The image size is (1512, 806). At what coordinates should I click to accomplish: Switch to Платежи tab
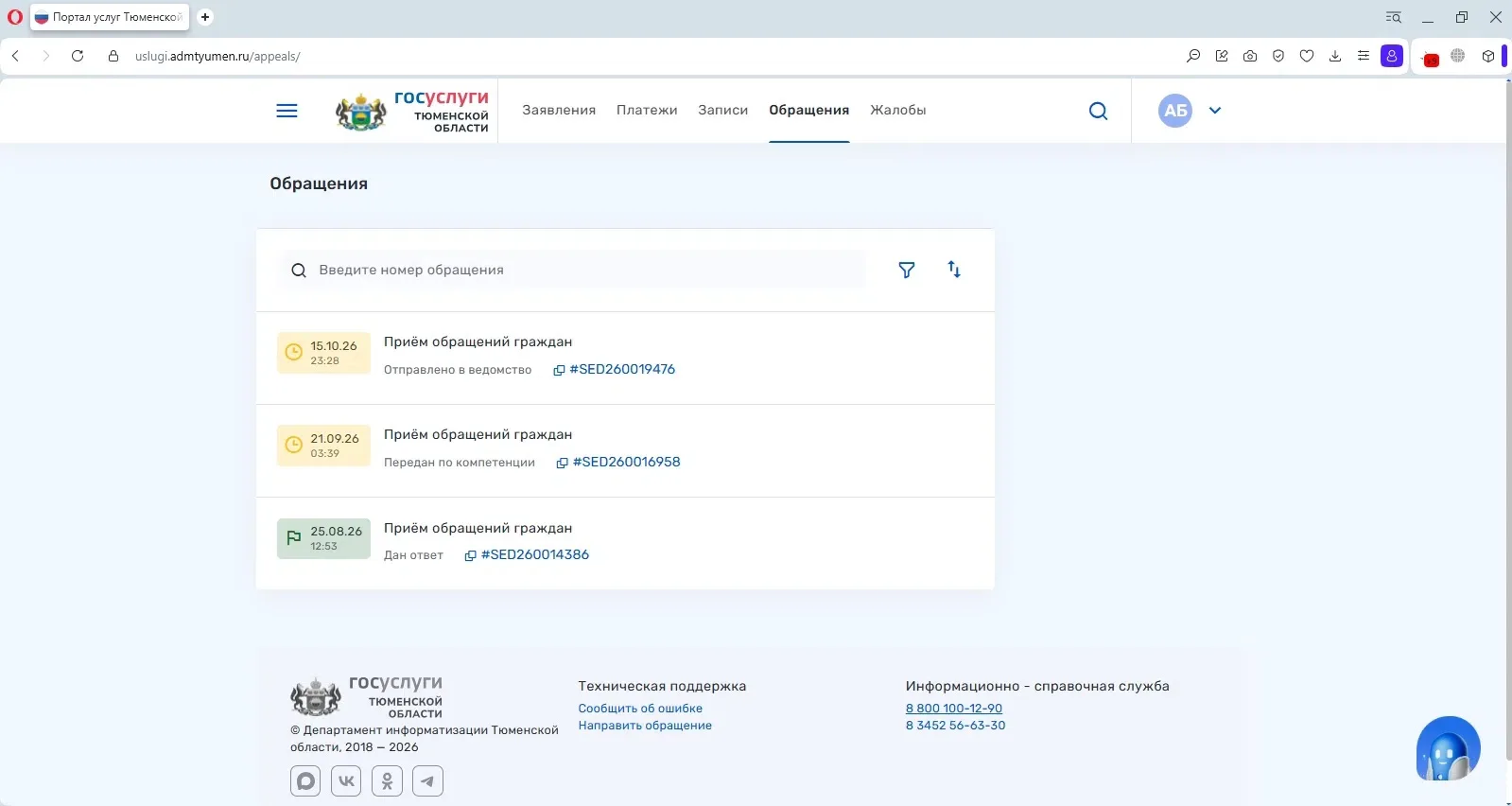click(647, 110)
